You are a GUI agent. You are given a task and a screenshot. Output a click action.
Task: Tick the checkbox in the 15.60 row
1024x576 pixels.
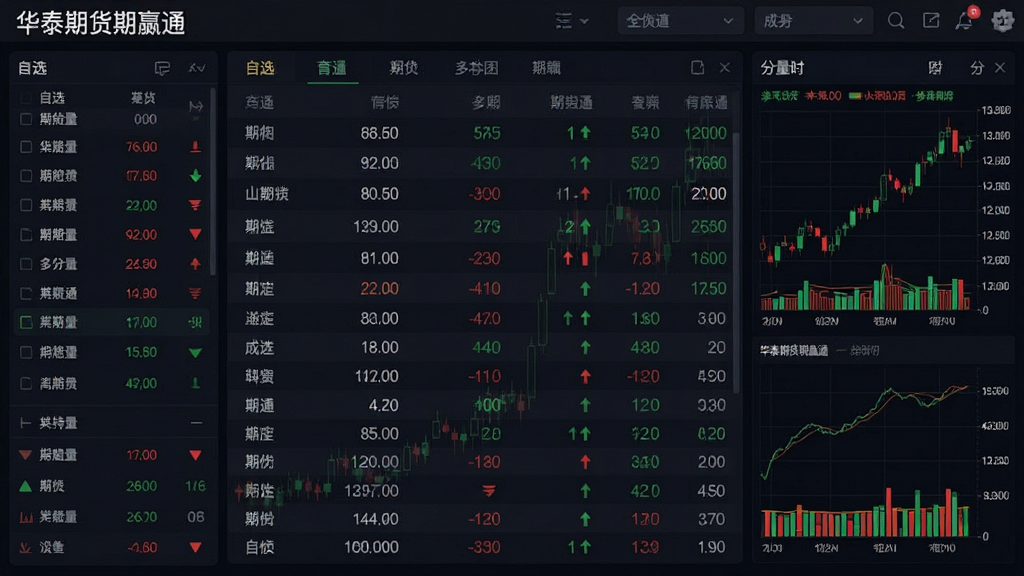(26, 353)
